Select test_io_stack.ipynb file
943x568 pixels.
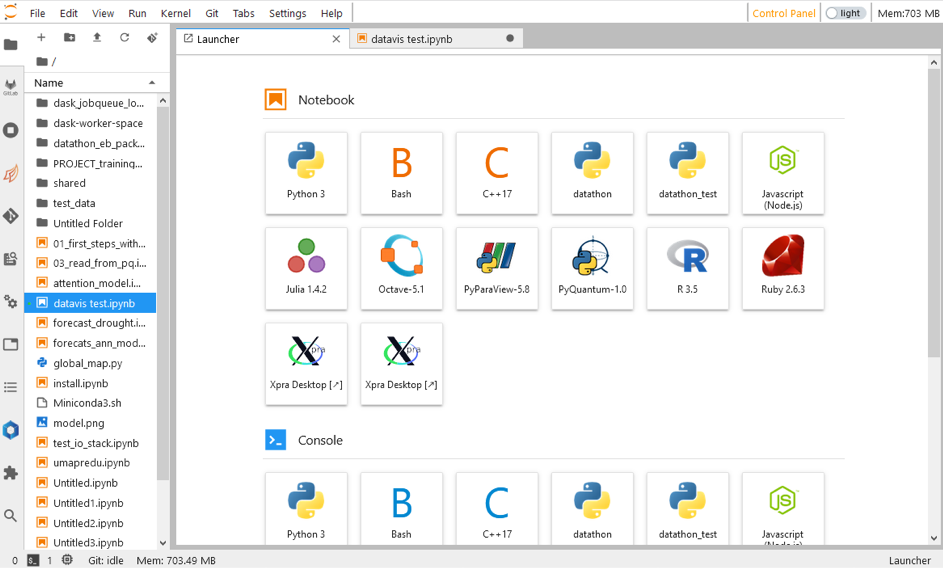coord(90,443)
